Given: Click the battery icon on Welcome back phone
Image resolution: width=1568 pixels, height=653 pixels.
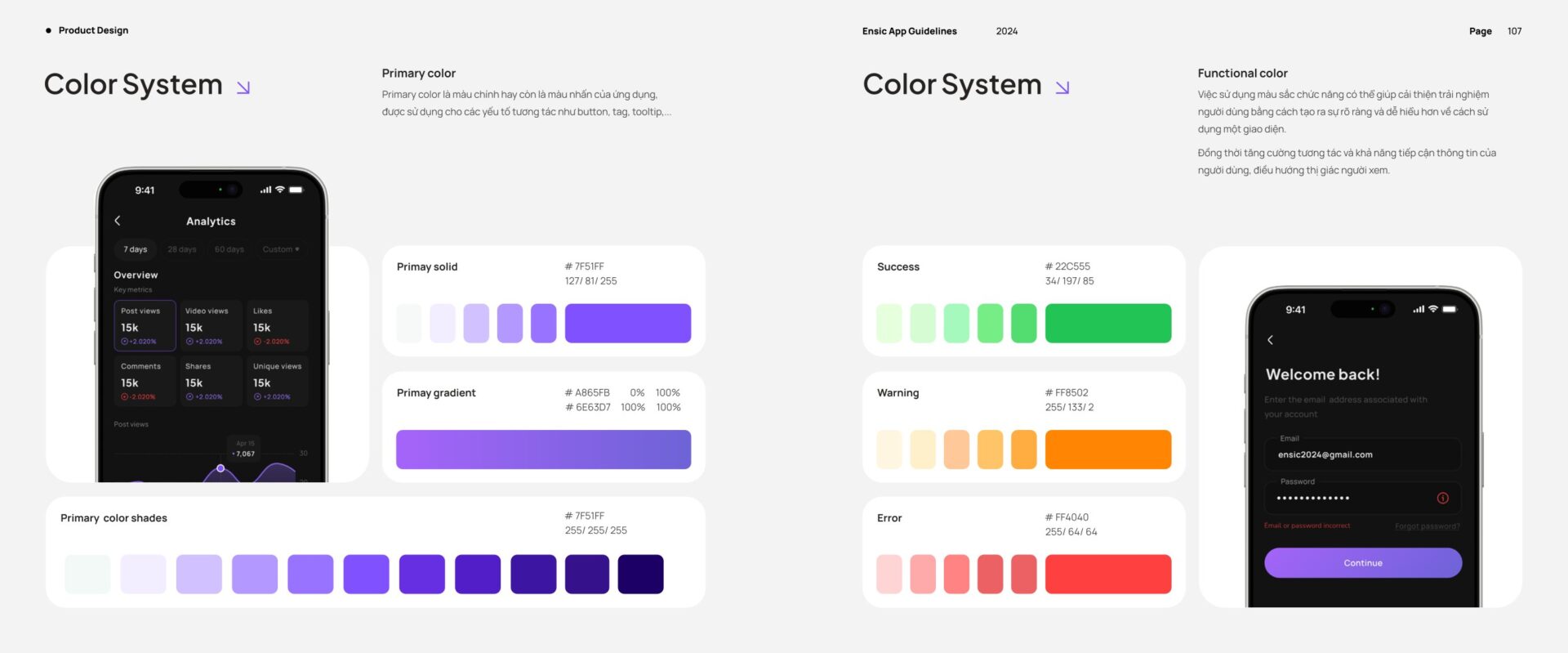Looking at the screenshot, I should coord(1450,309).
